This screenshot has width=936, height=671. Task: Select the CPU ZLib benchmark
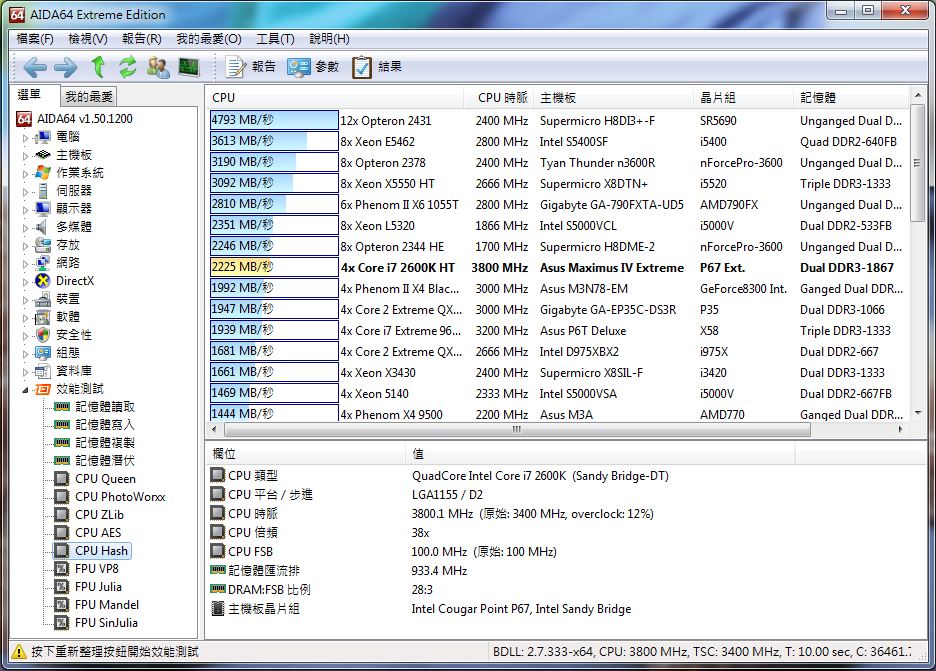[99, 515]
